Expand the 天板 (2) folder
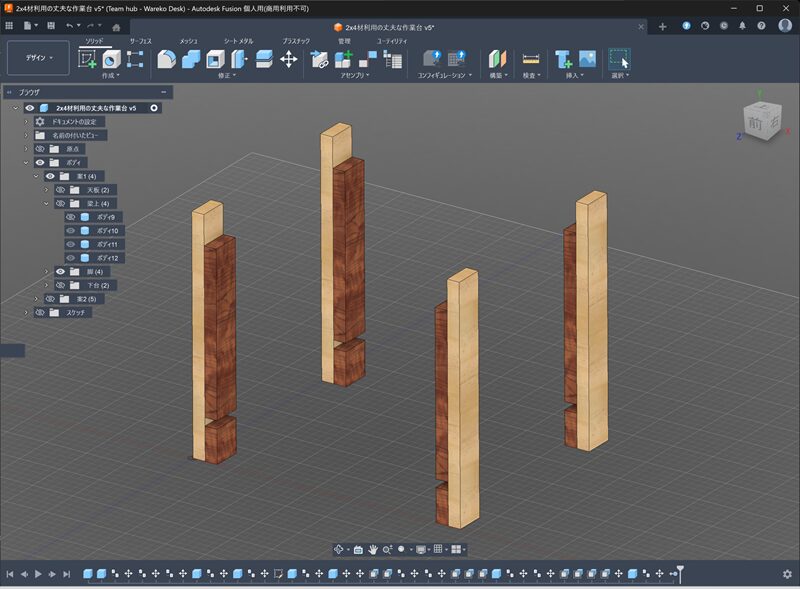This screenshot has height=589, width=800. click(x=46, y=190)
